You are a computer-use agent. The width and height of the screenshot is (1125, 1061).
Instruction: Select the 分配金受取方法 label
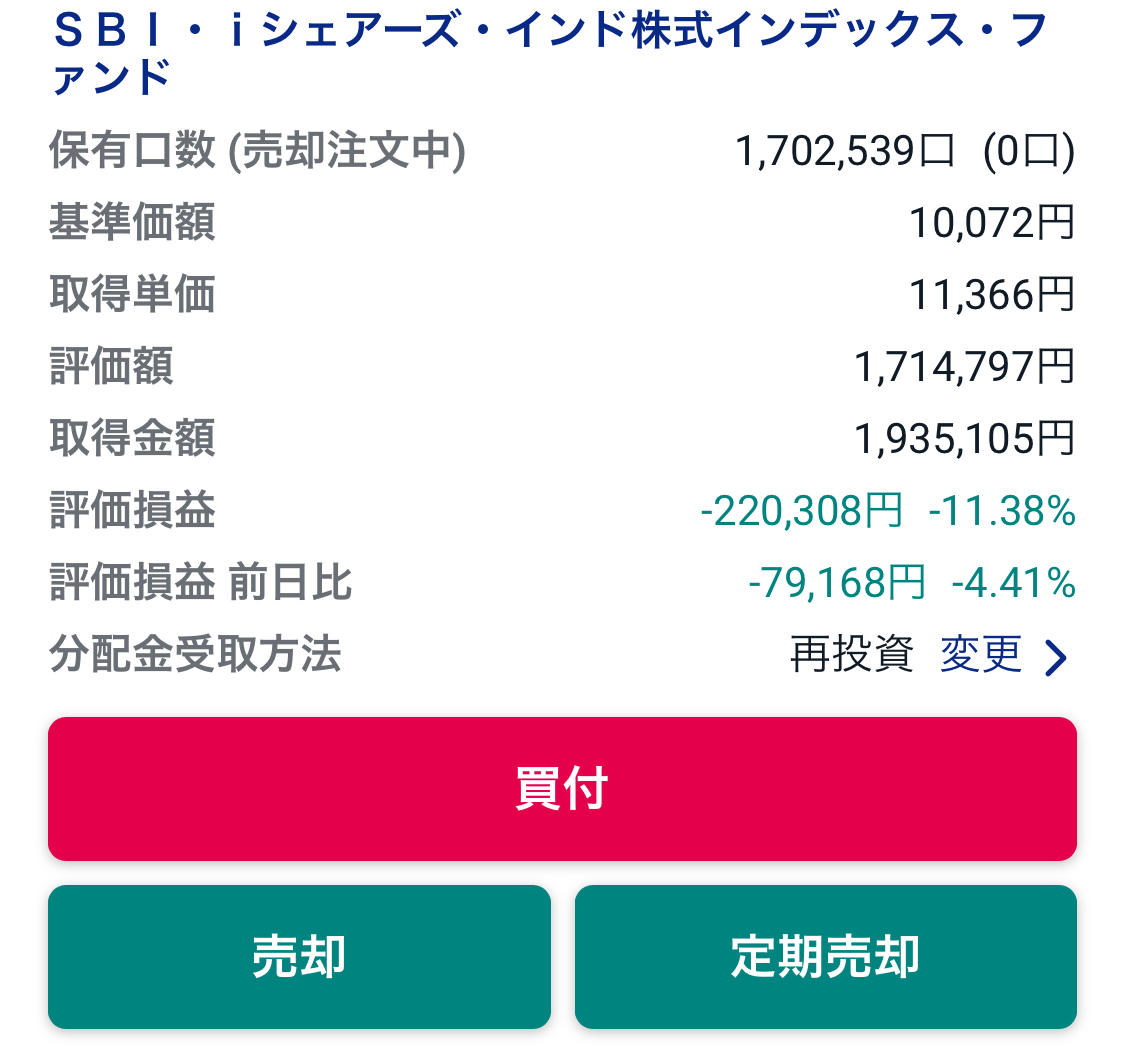[x=195, y=655]
